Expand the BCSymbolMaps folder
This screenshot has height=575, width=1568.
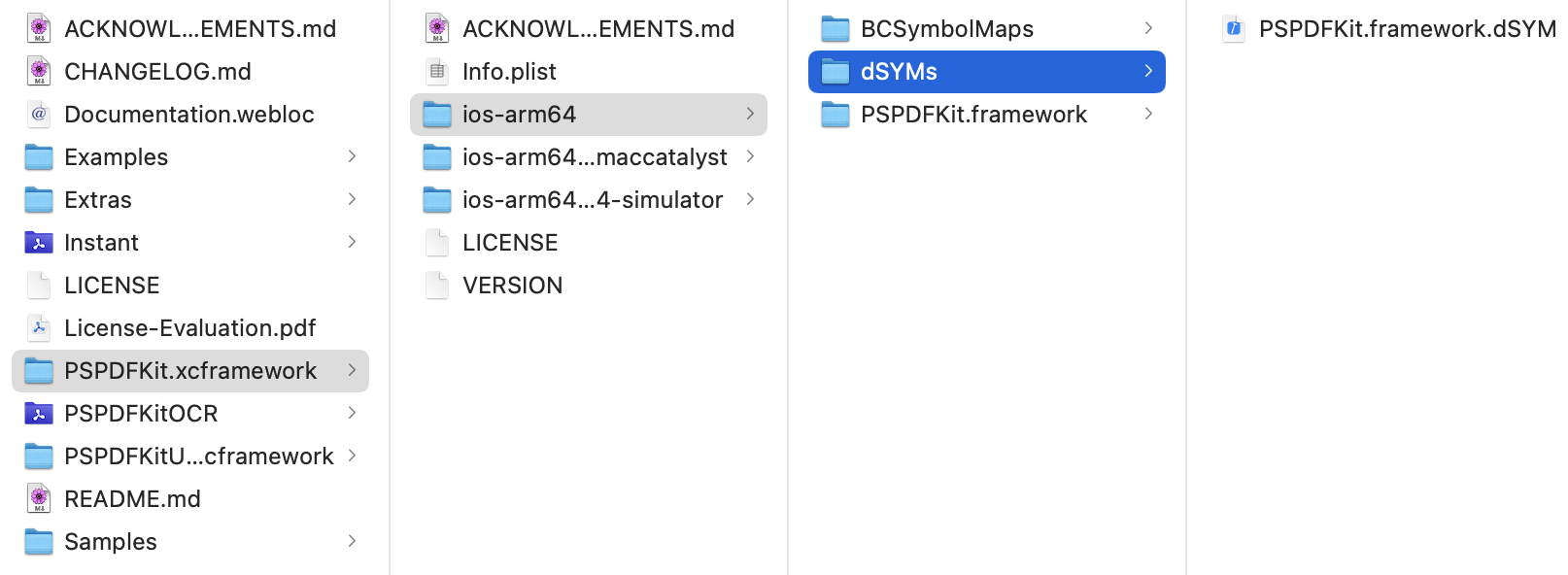click(1149, 28)
